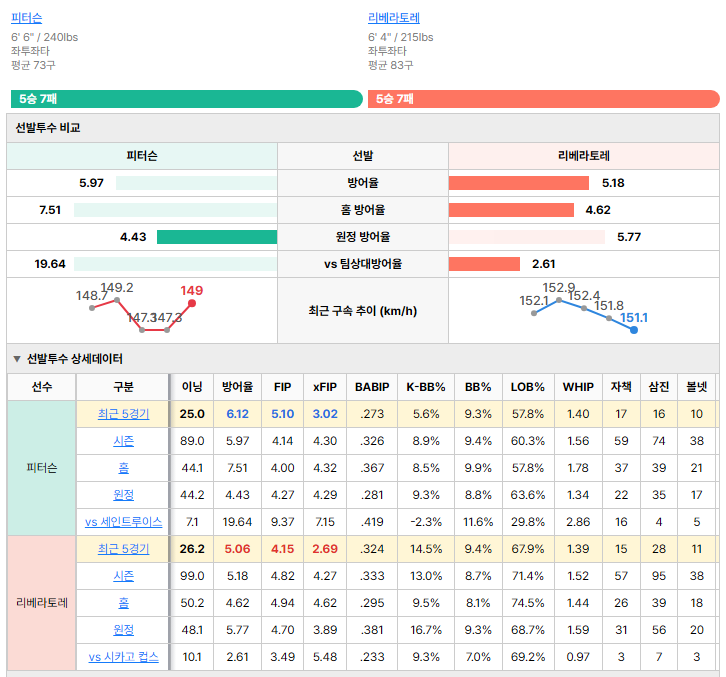The width and height of the screenshot is (726, 677).
Task: Open the 리베라토레 player profile link
Action: (x=394, y=18)
